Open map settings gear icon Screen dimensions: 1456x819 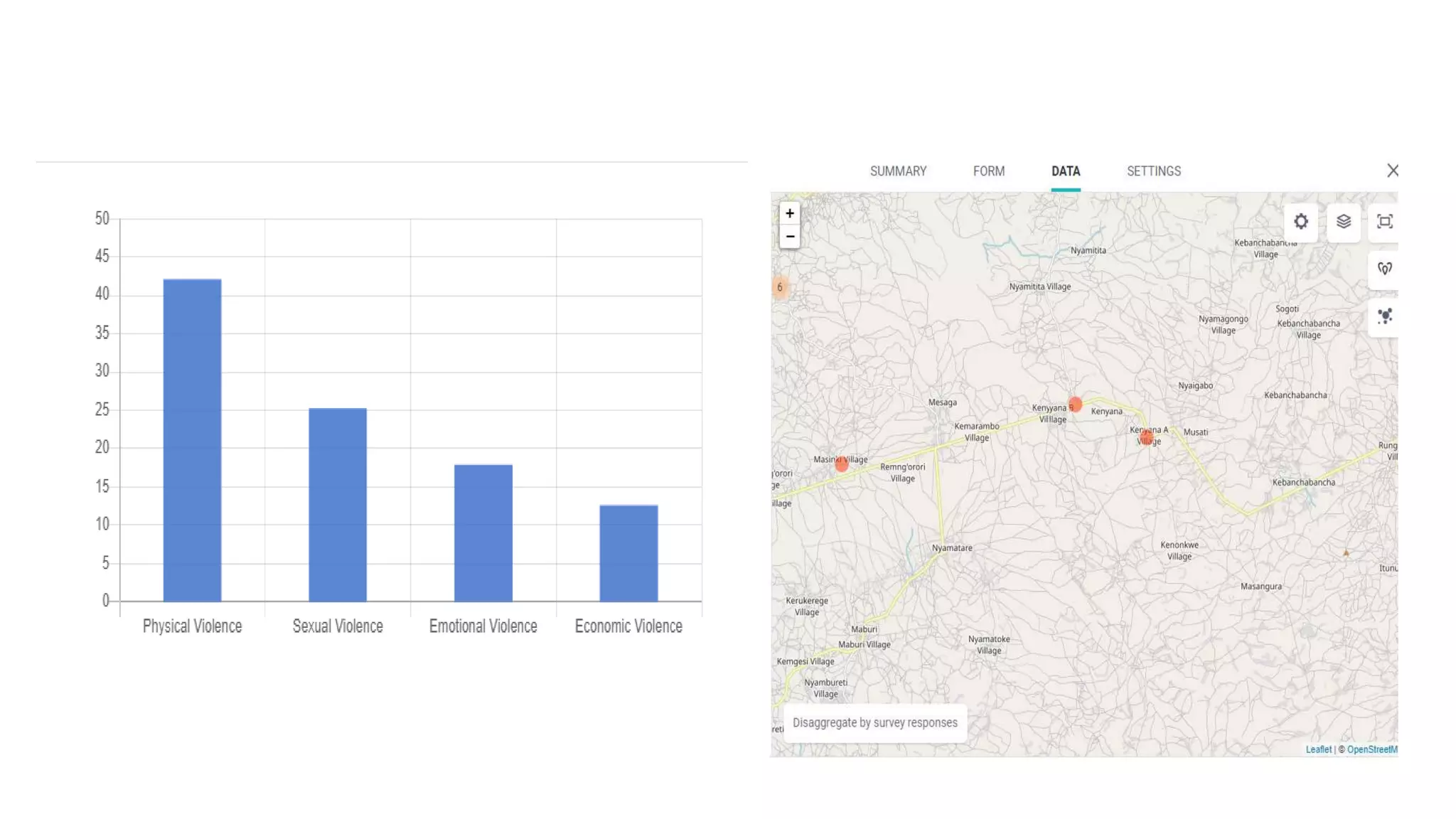[x=1300, y=222]
